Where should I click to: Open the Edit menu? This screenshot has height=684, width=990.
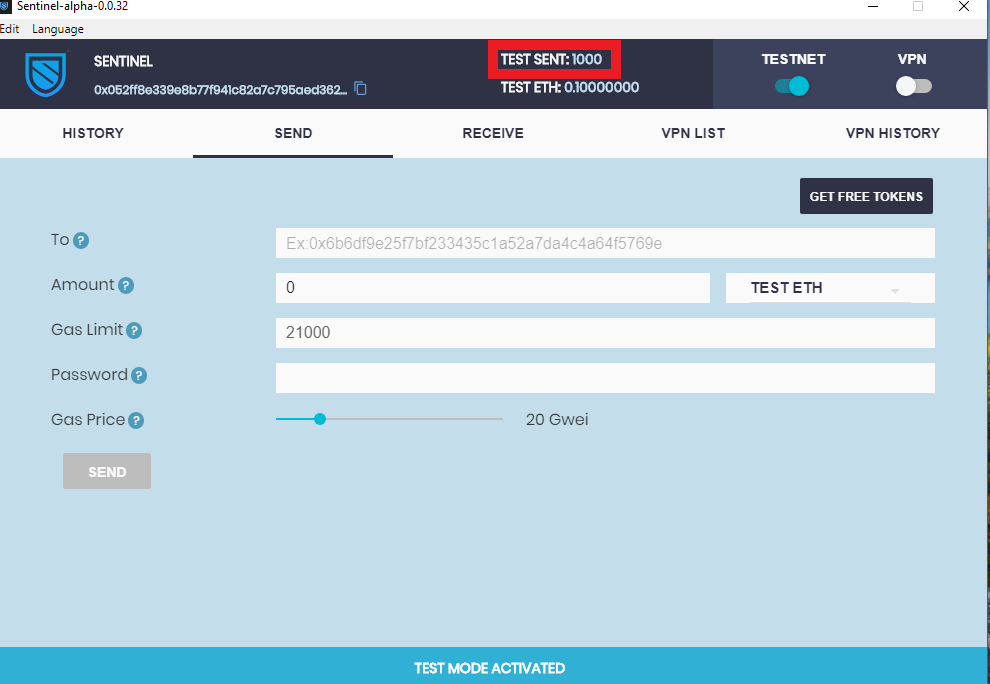[9, 29]
